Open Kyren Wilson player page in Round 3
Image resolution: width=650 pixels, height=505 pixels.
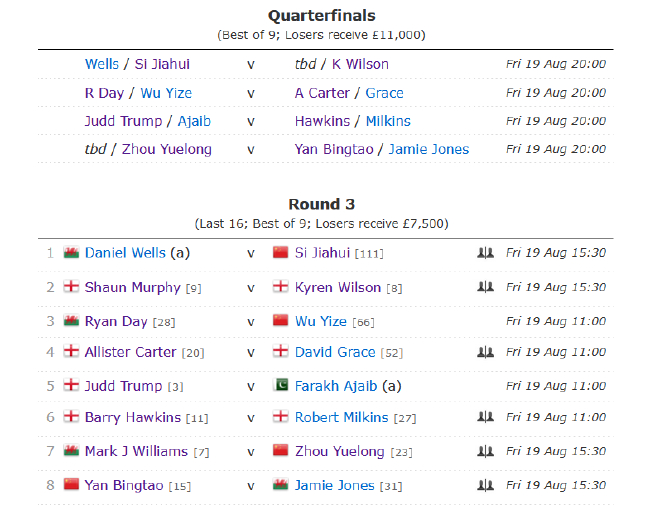(337, 287)
